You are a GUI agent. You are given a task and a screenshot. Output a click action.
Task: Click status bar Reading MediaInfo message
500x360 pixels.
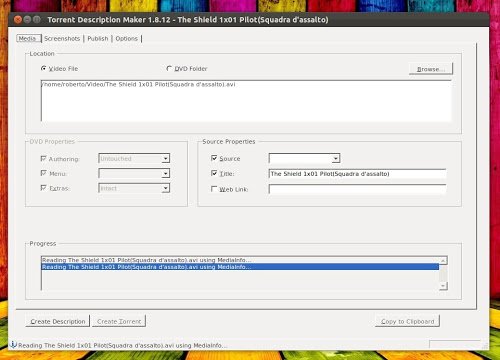click(x=123, y=345)
